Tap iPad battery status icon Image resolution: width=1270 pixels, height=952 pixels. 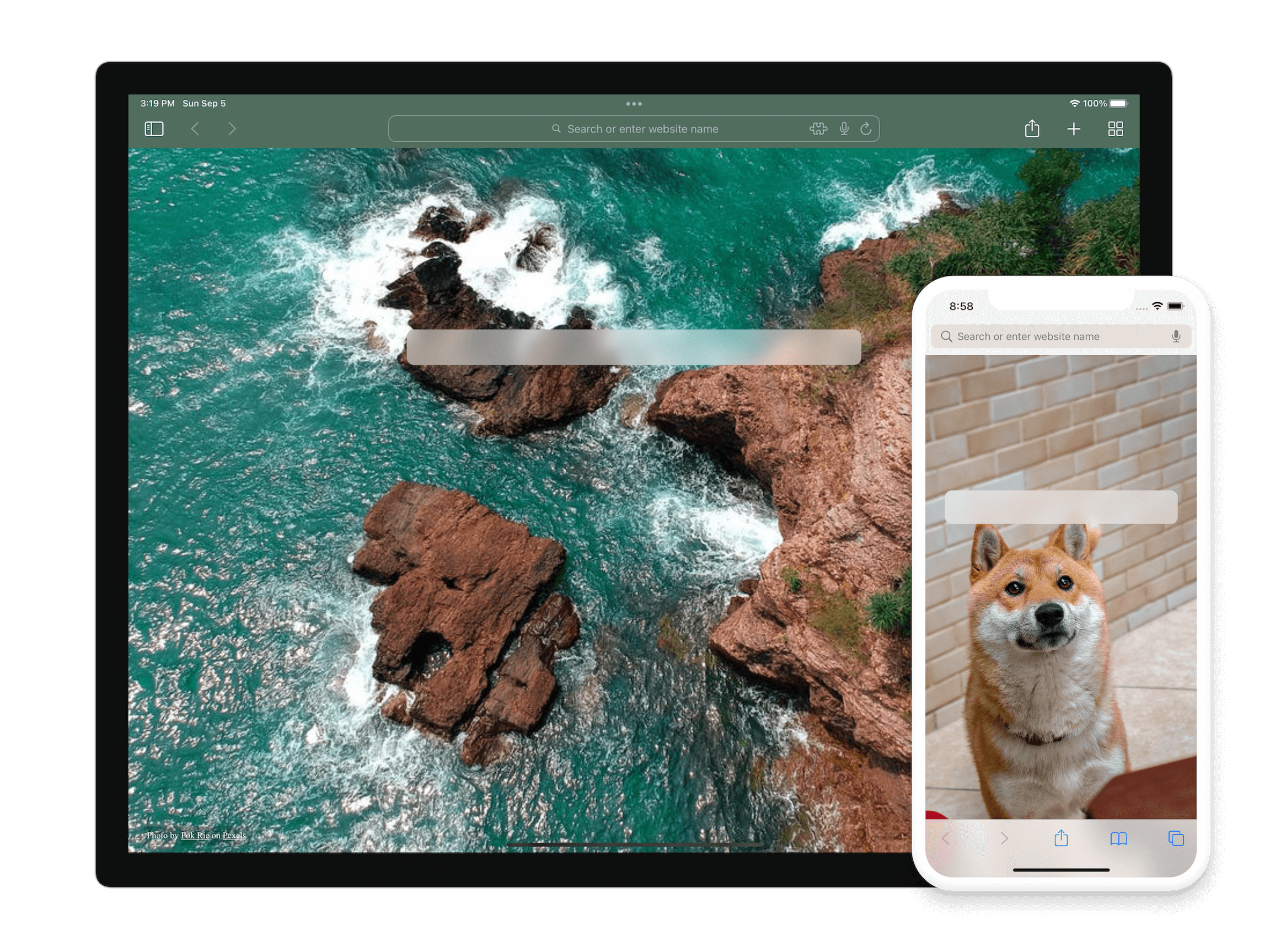pyautogui.click(x=1118, y=103)
